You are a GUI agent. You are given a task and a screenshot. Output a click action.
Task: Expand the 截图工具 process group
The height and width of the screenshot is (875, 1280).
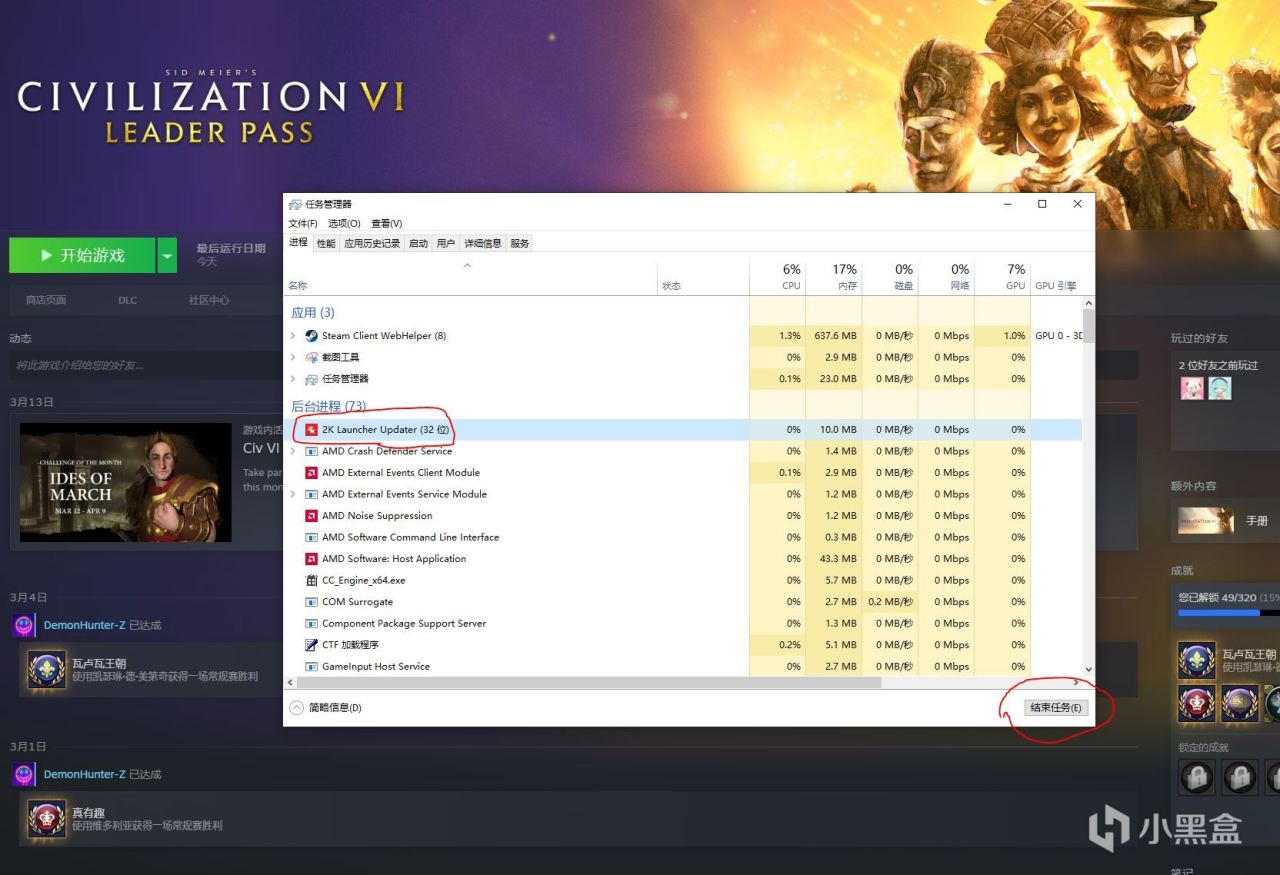click(x=293, y=357)
